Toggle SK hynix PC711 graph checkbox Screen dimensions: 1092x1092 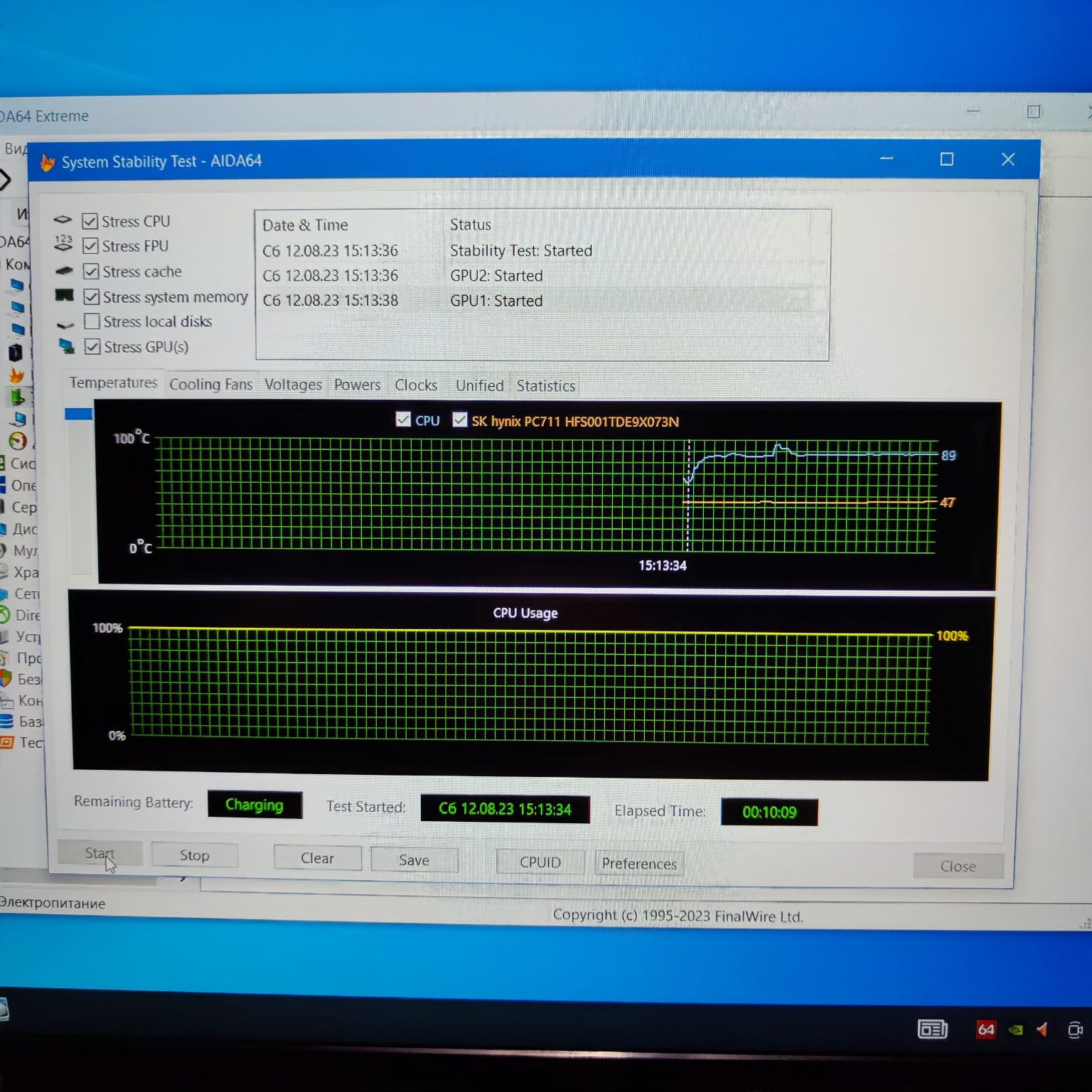(x=460, y=420)
